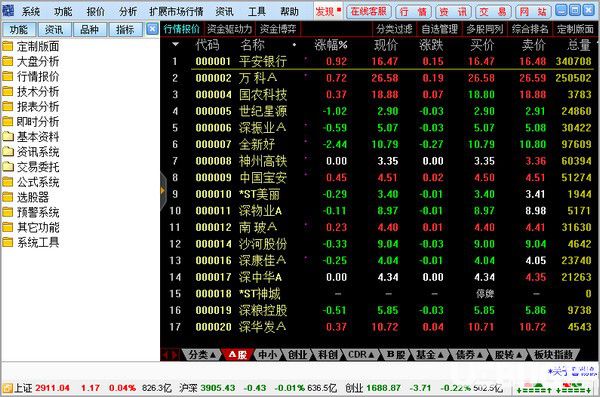Select the 科创 bottom tab
This screenshot has width=600, height=397.
click(328, 355)
